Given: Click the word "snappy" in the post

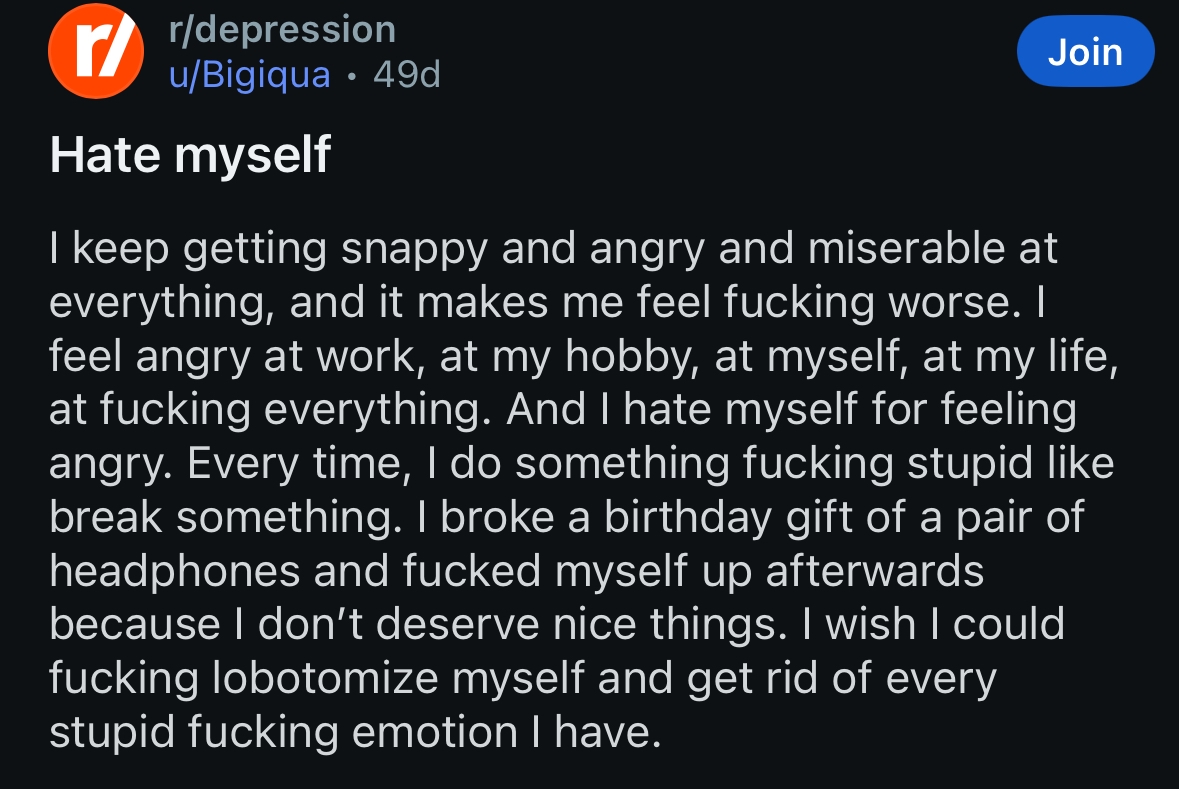Looking at the screenshot, I should point(414,249).
